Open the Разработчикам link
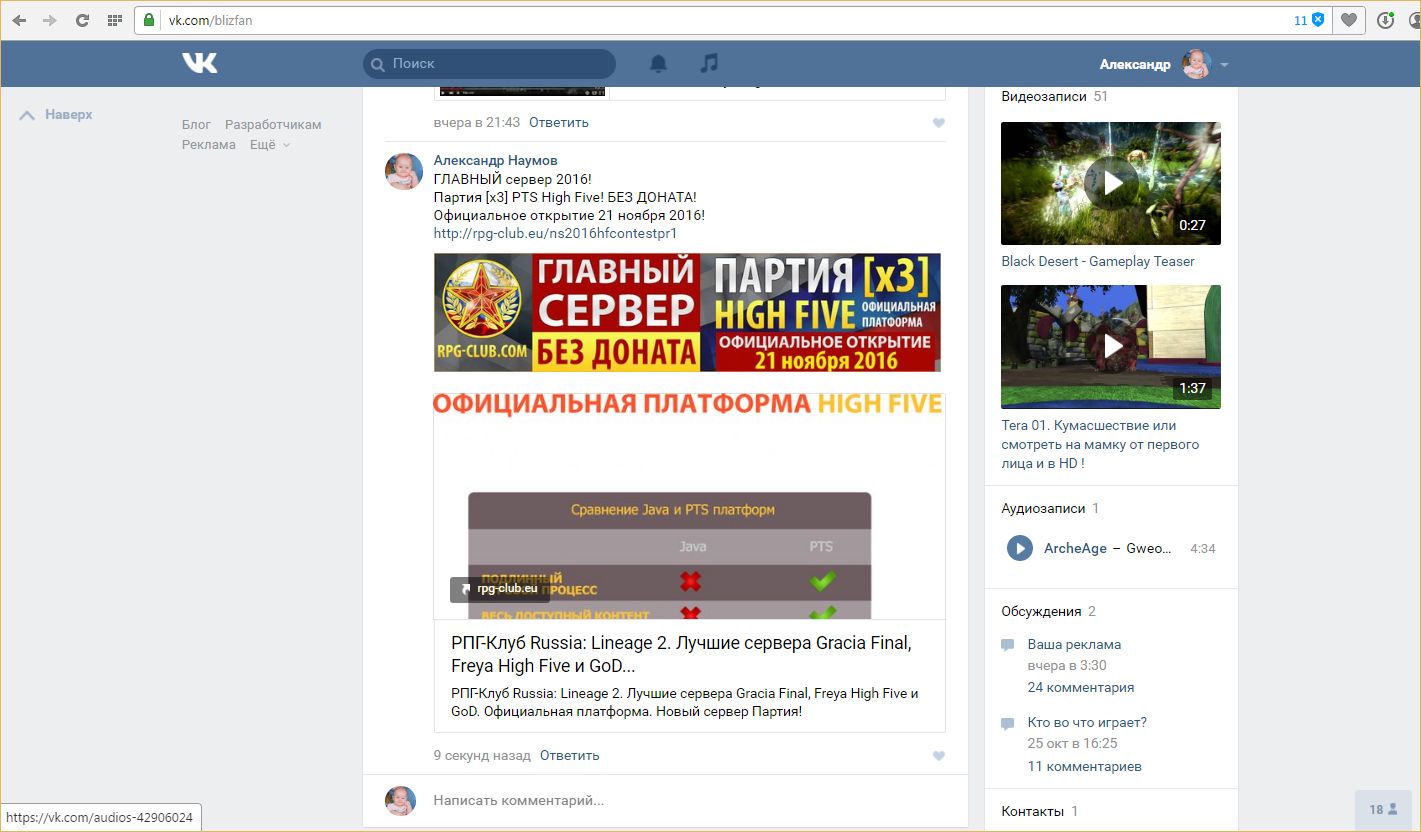 coord(273,125)
